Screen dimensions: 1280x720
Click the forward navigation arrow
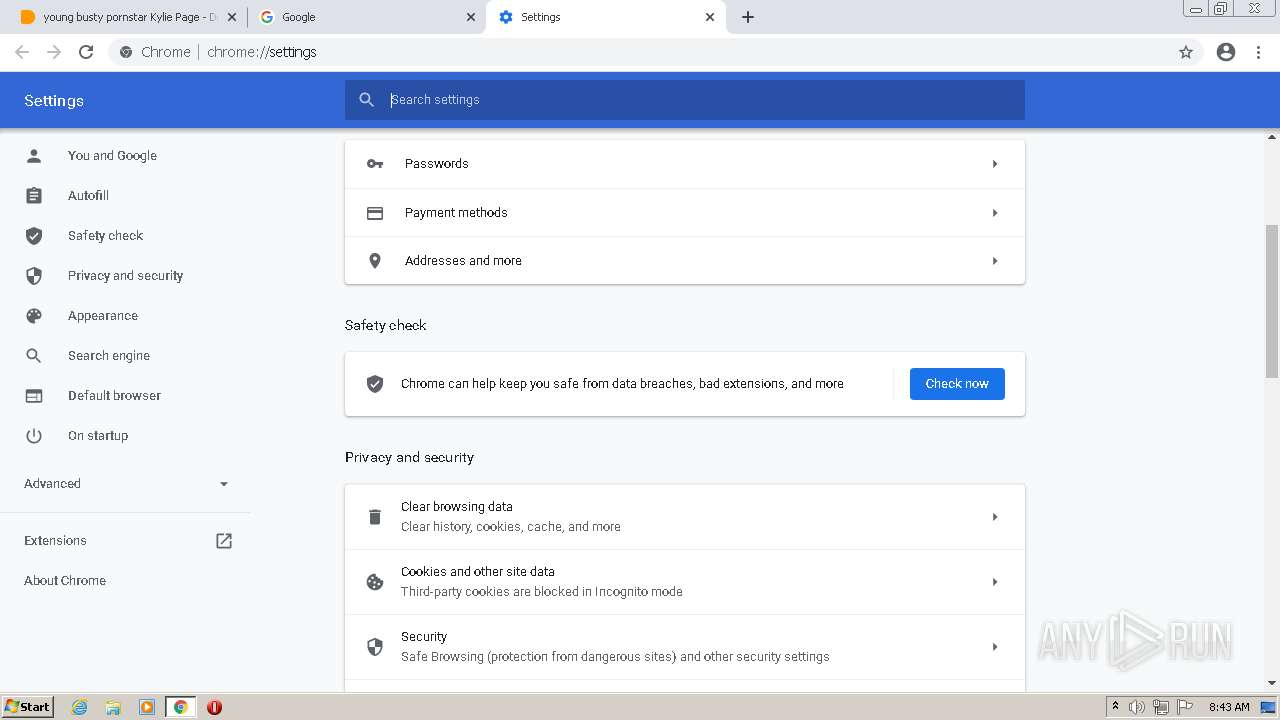pos(54,52)
